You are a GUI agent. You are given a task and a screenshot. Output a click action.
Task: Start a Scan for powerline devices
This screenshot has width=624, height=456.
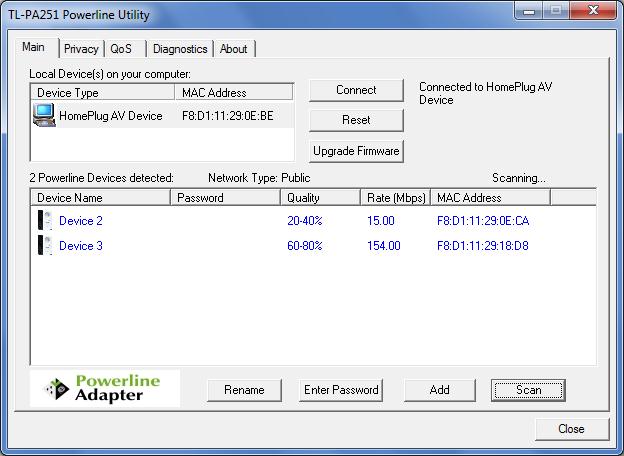(528, 390)
